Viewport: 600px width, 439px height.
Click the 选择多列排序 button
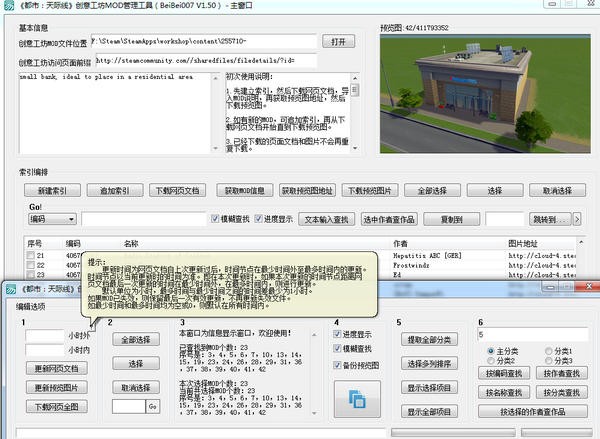(x=429, y=364)
